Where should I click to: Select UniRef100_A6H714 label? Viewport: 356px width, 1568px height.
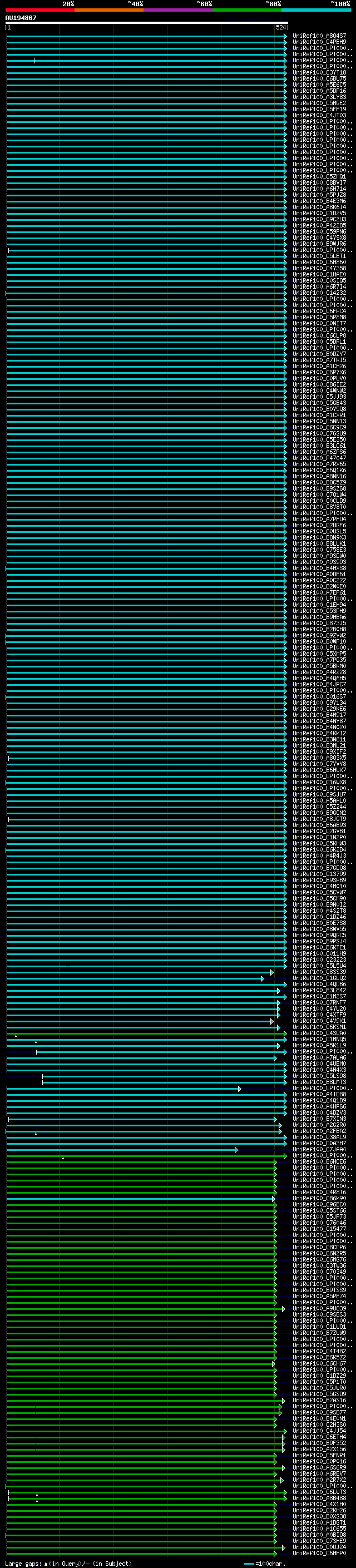(x=319, y=189)
